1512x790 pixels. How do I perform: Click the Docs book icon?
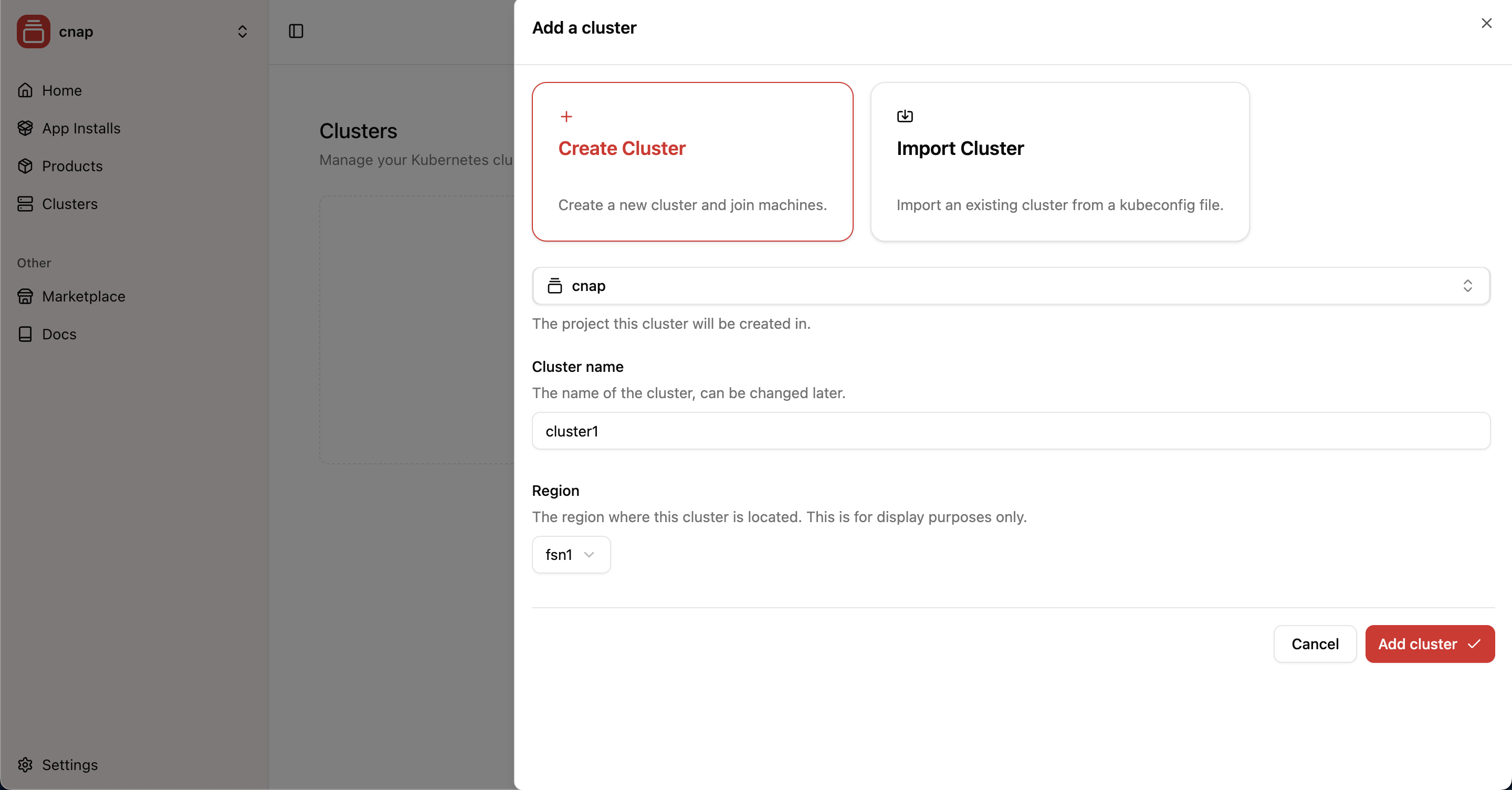click(25, 334)
